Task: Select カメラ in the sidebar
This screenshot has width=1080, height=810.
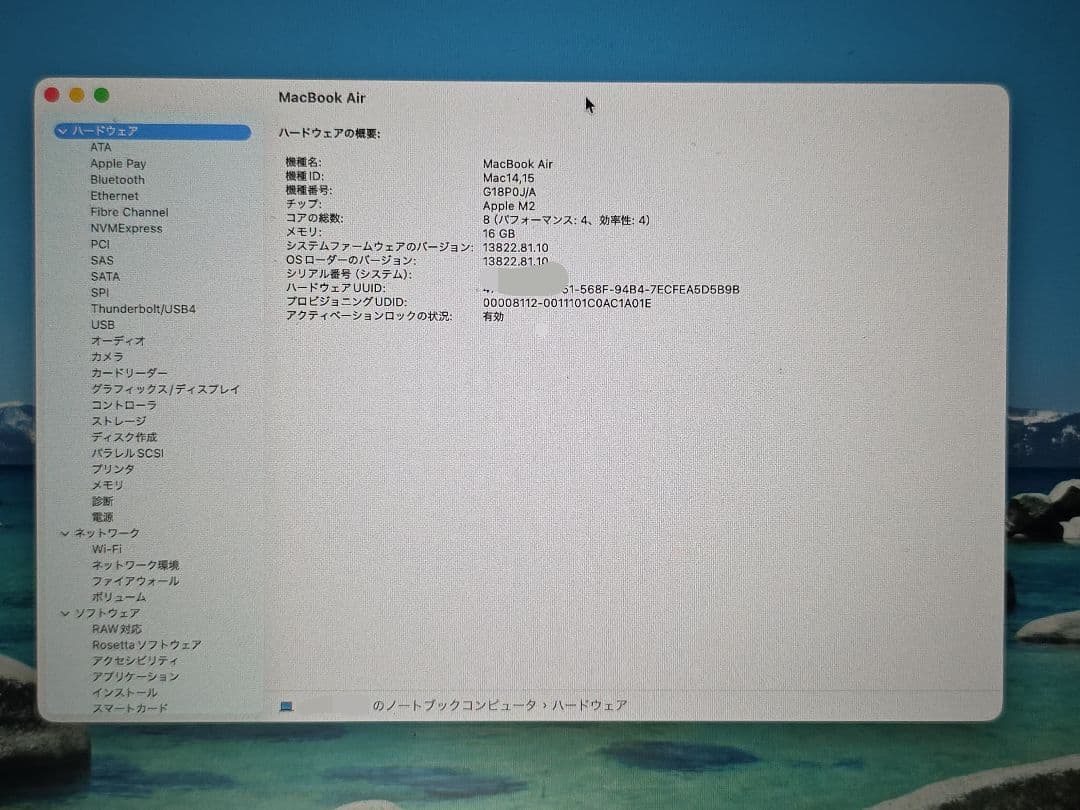Action: [x=107, y=357]
